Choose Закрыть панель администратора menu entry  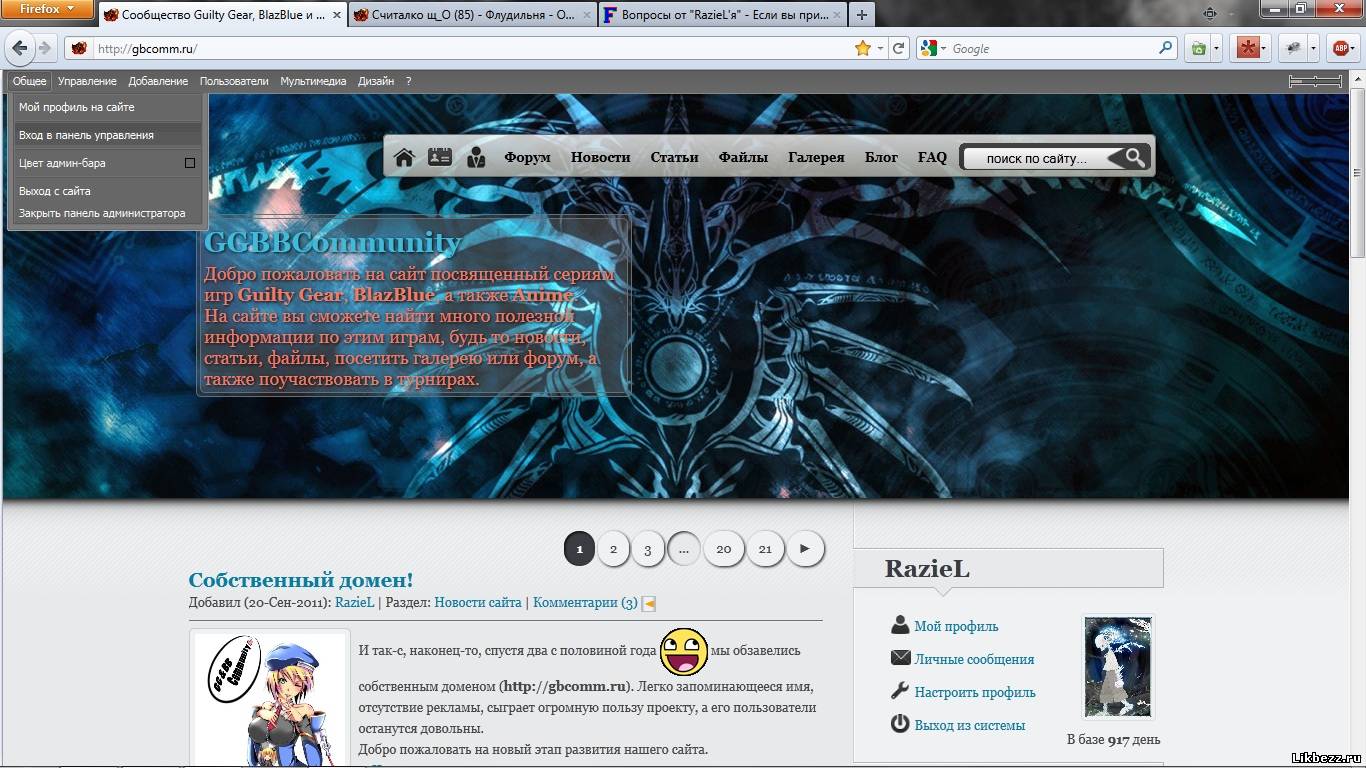(x=105, y=213)
